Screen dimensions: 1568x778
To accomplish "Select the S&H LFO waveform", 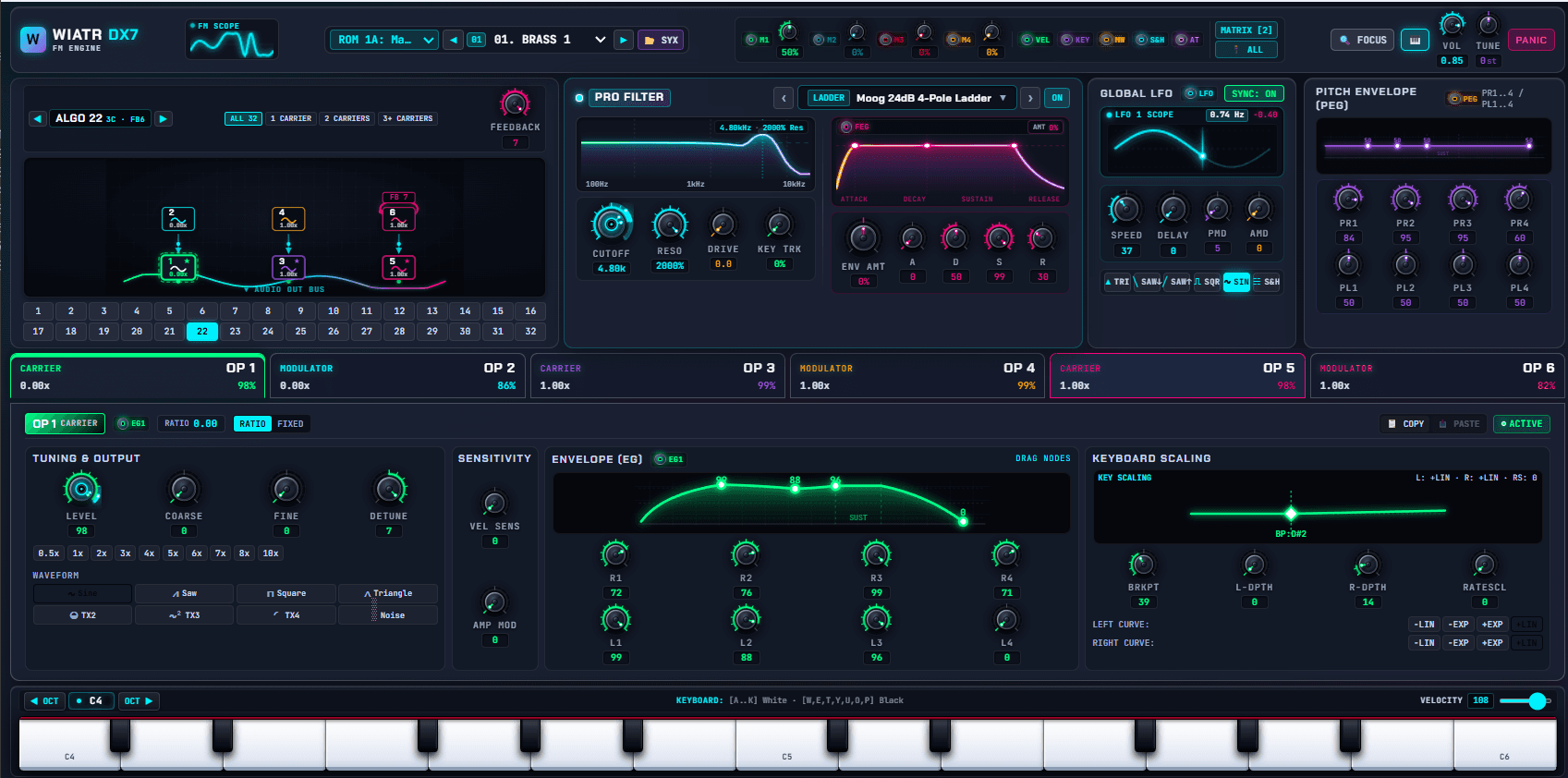I will 1267,282.
